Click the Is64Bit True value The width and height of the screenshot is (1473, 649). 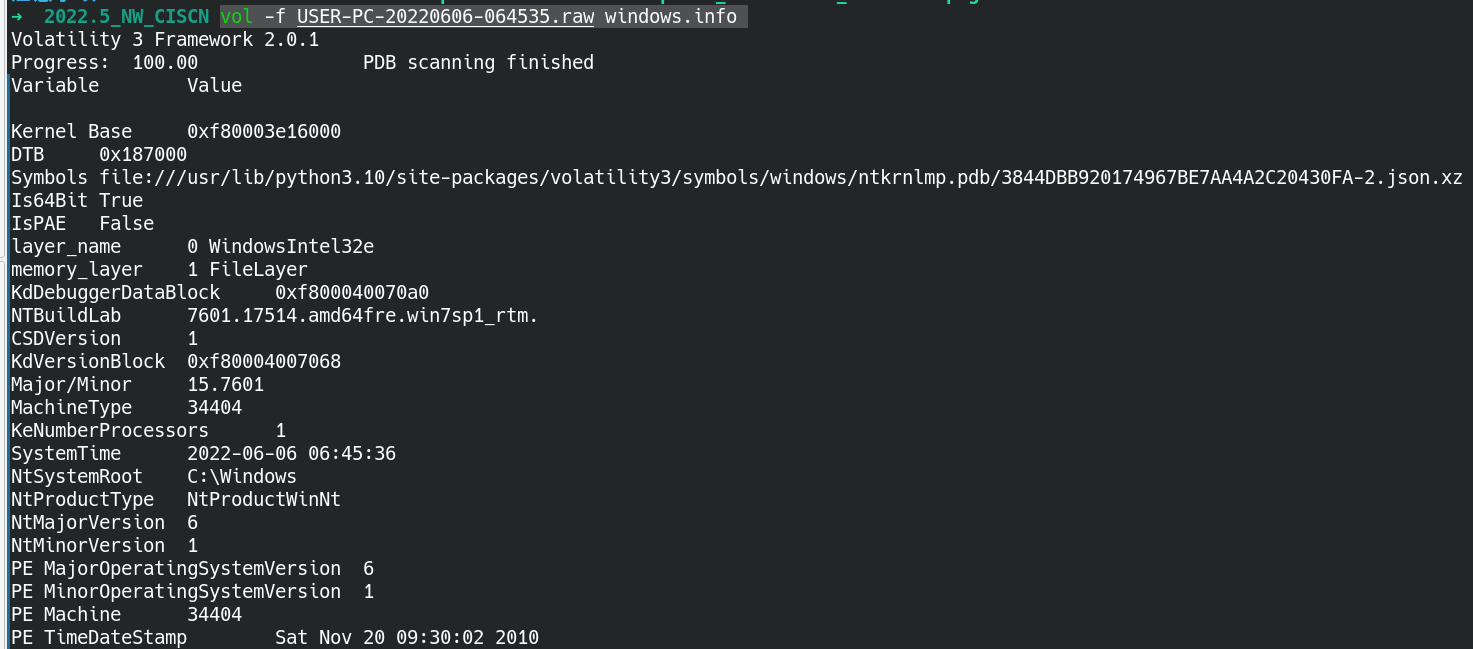[121, 200]
